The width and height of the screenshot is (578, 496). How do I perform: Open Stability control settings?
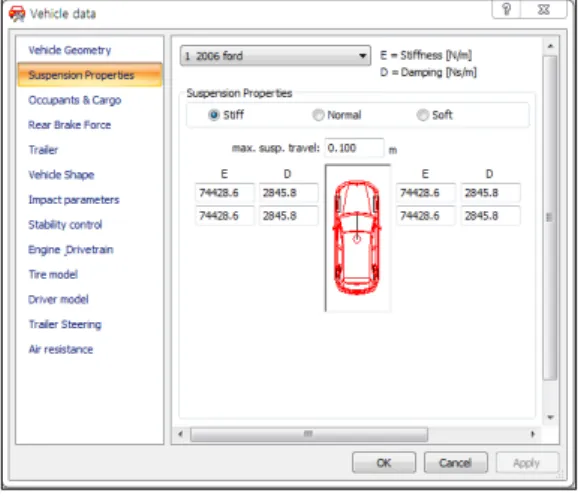pyautogui.click(x=65, y=225)
